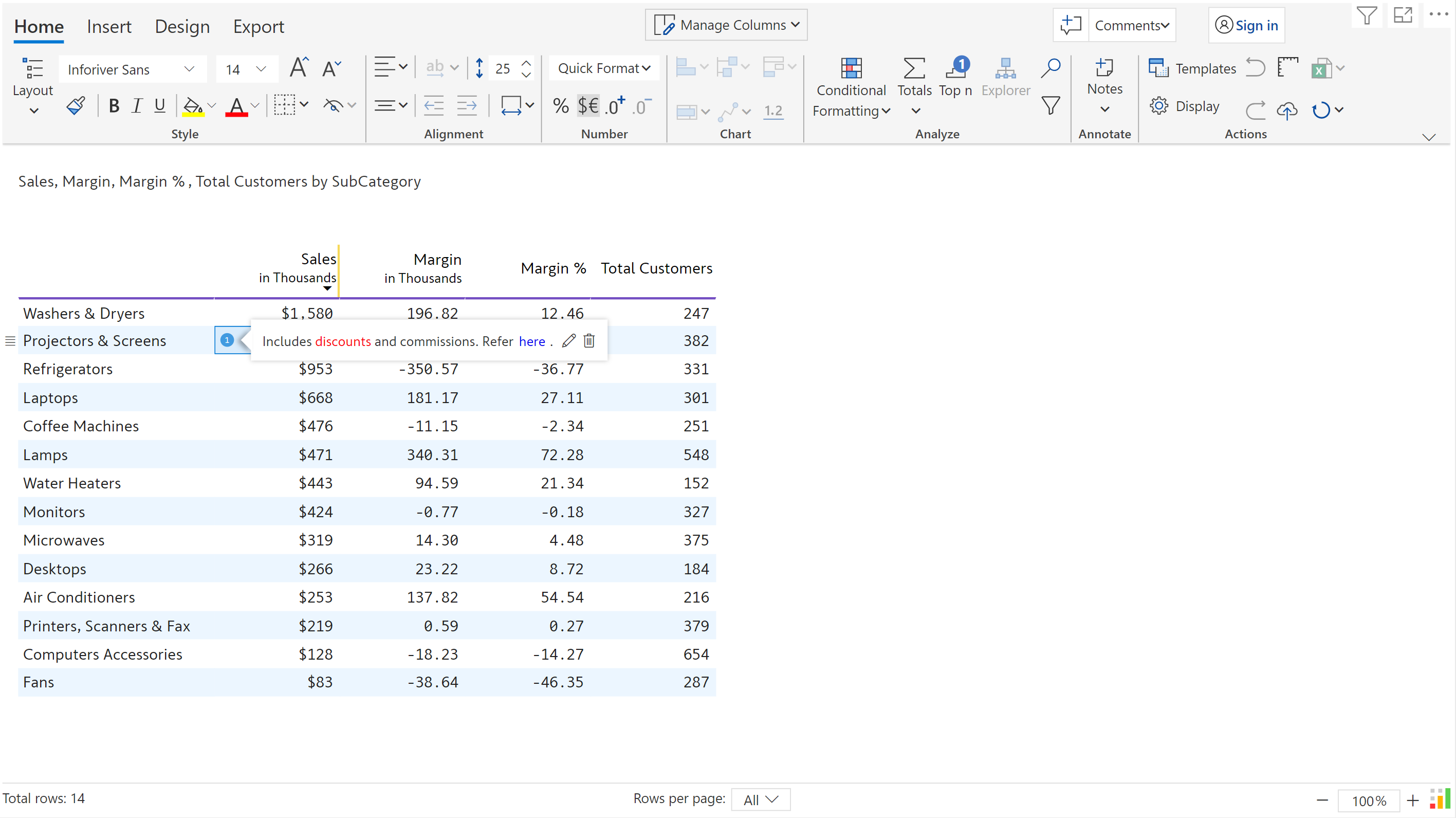Click the format painter brush icon
The height and width of the screenshot is (818, 1456).
click(x=76, y=106)
